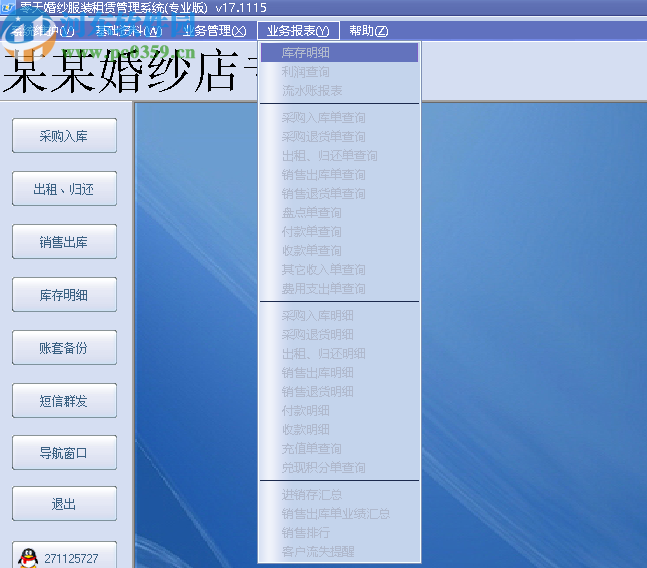Open 销售退货明细 menu item
This screenshot has height=568, width=647.
point(339,392)
